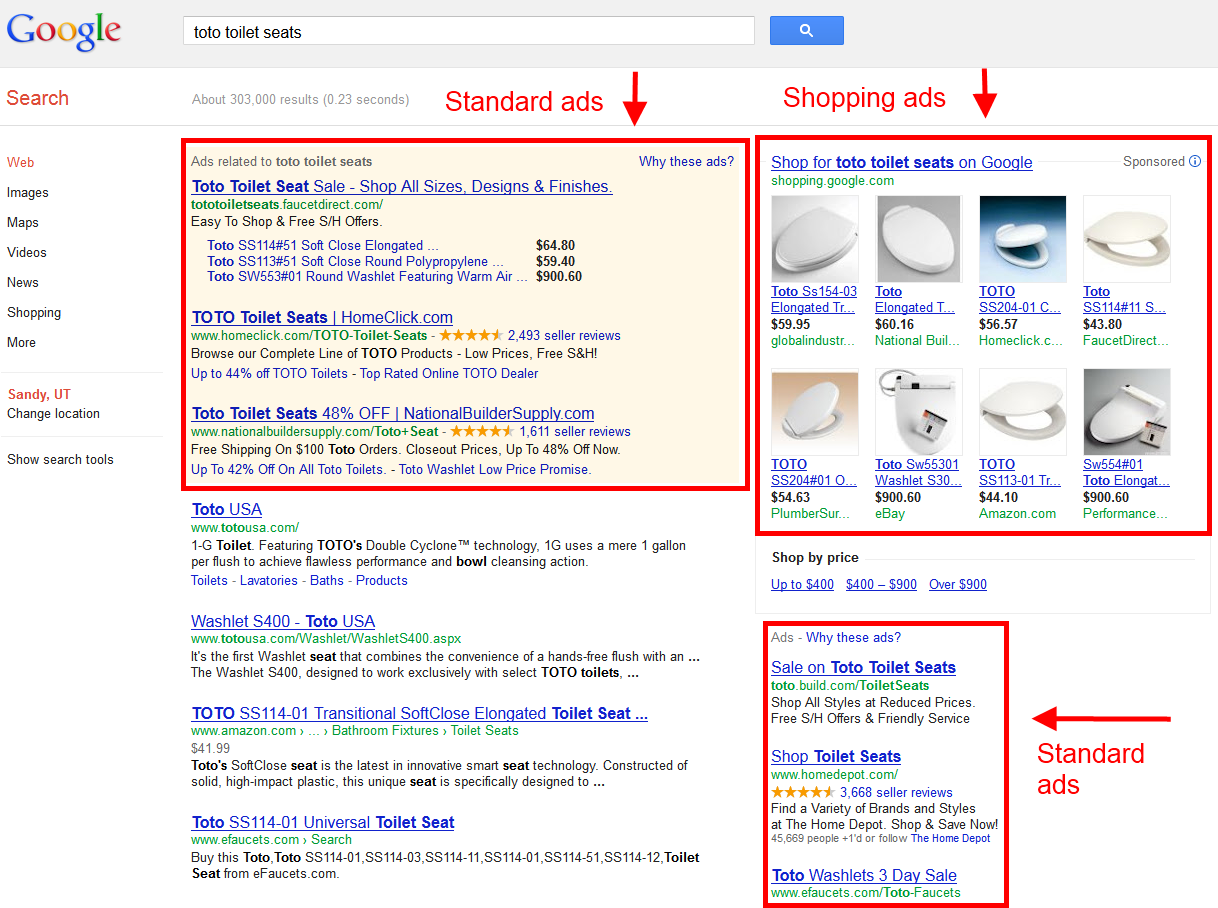Click the Amazon SS113-01 seat image

point(1022,412)
